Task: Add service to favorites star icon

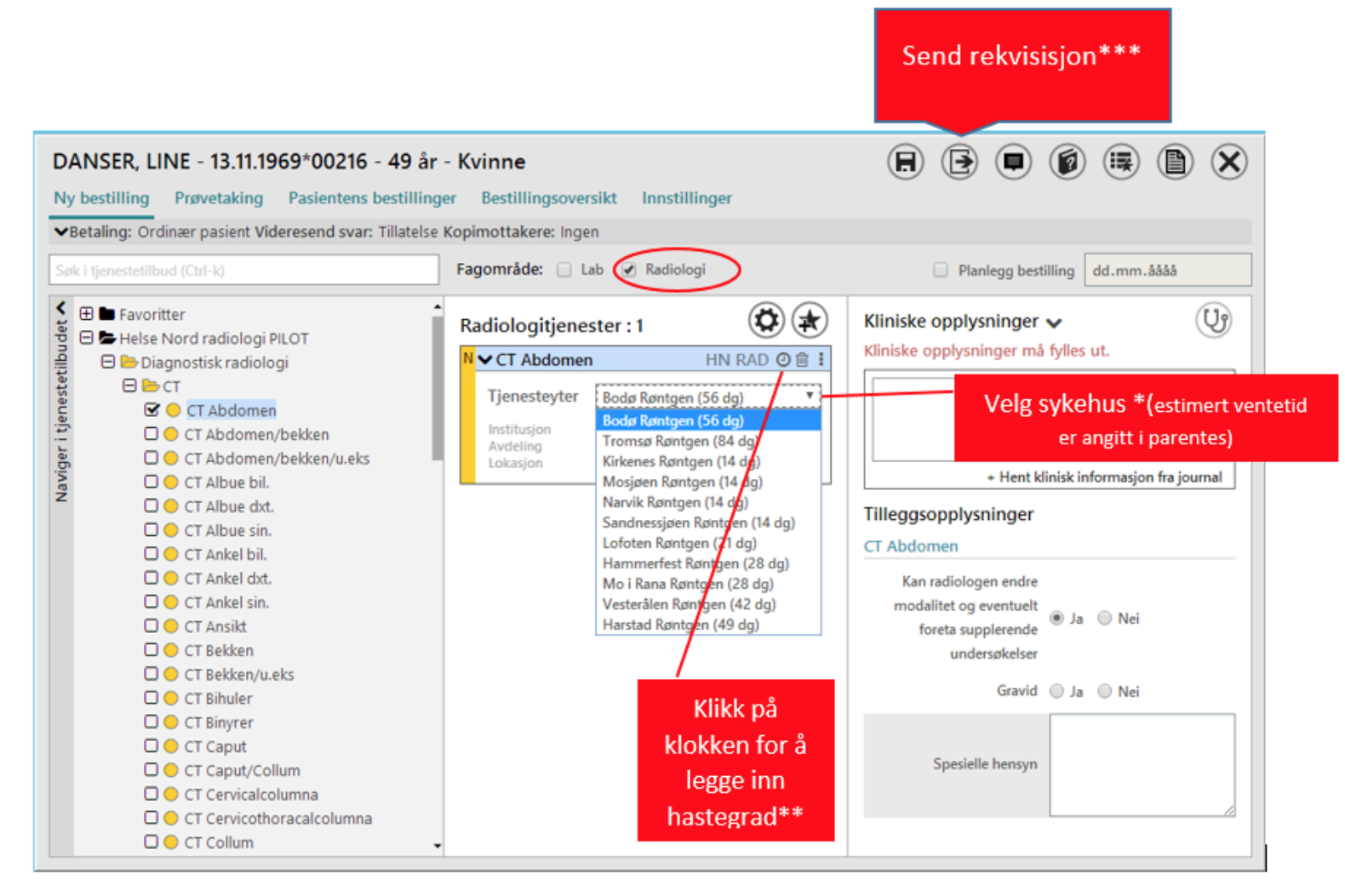Action: 810,321
